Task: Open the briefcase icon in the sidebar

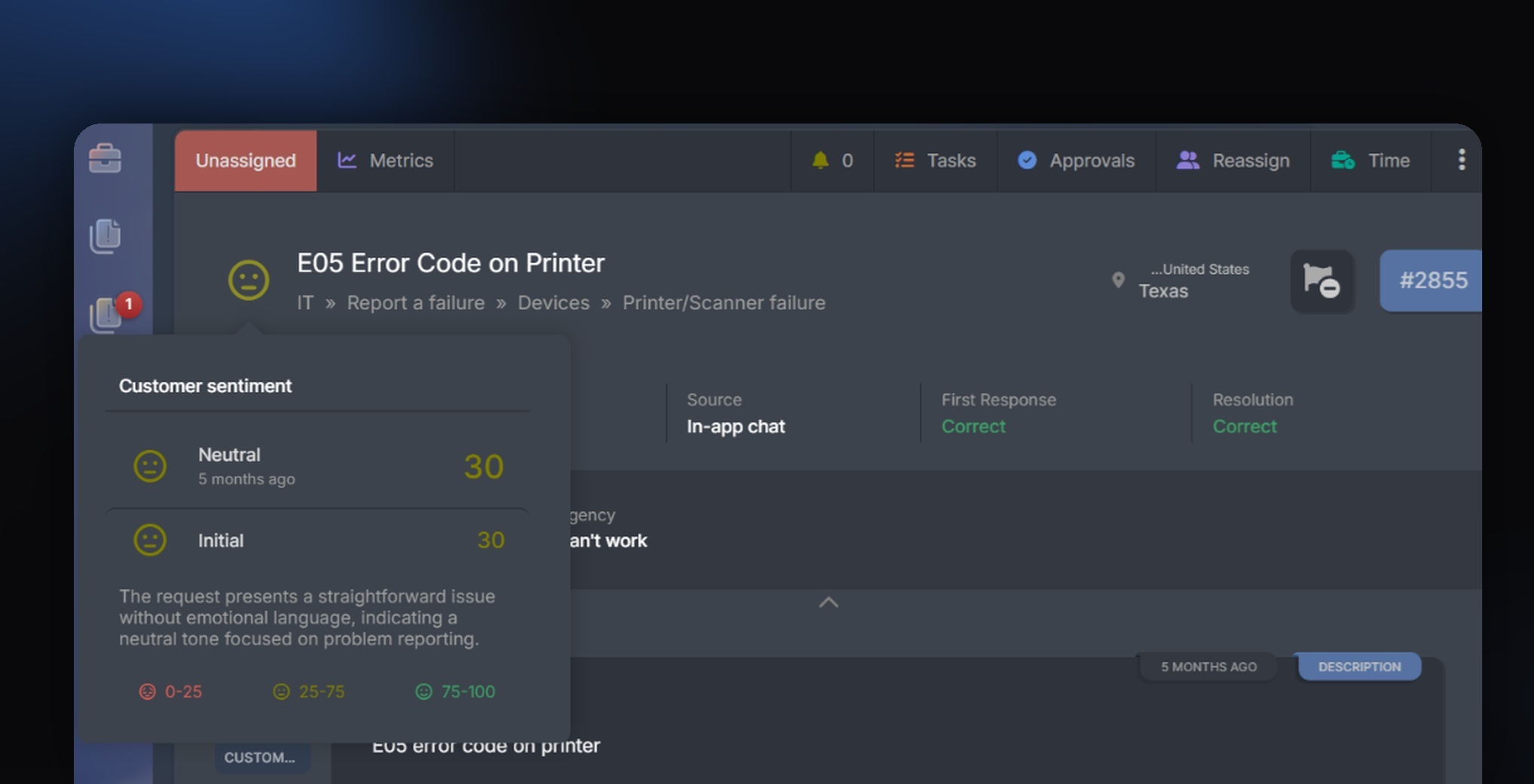Action: click(105, 158)
